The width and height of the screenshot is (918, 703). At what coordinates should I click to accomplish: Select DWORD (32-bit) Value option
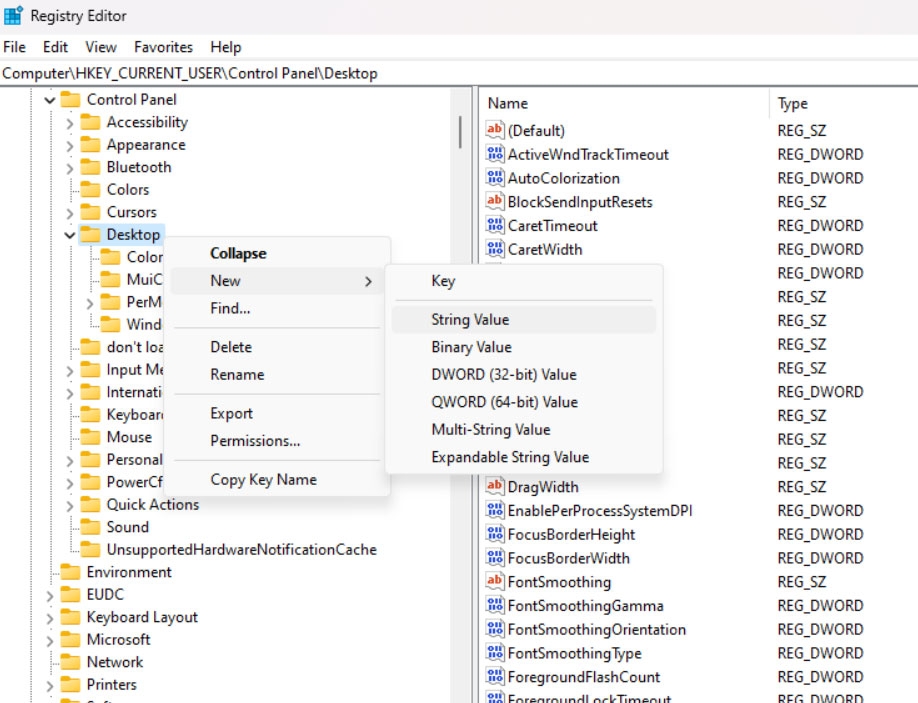524,375
